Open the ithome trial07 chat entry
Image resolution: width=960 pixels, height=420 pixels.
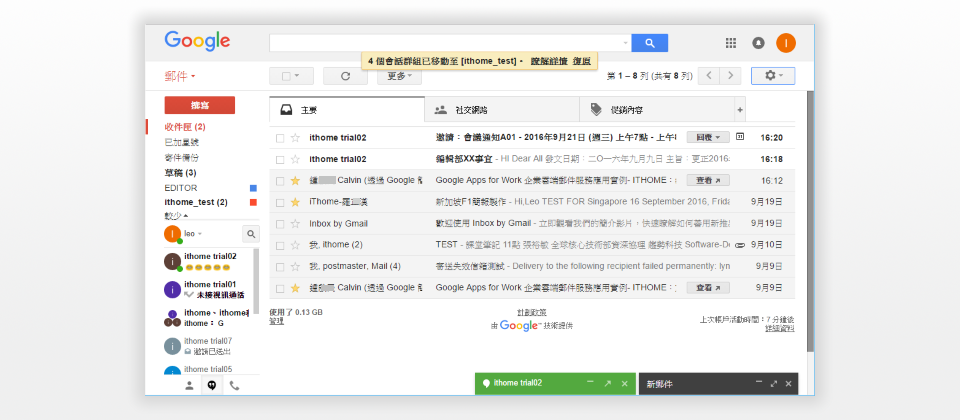pyautogui.click(x=209, y=346)
